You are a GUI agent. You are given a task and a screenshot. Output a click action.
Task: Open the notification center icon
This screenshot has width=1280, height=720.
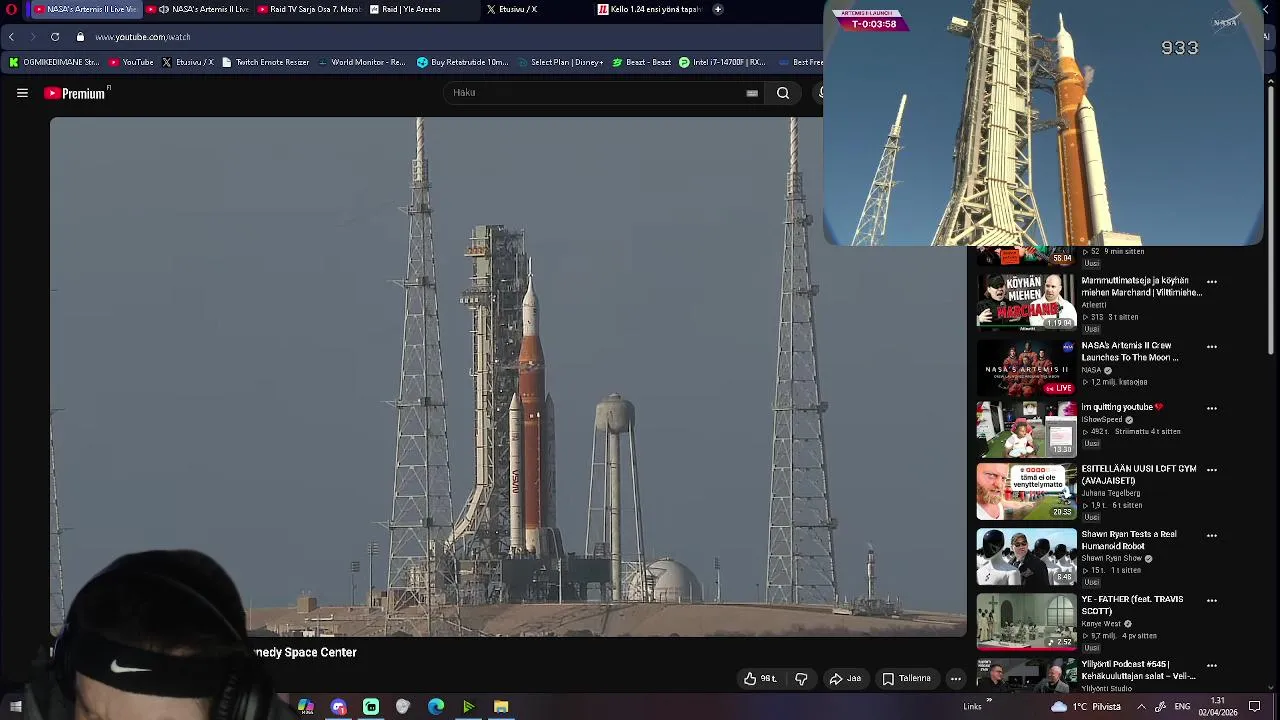[x=1255, y=707]
